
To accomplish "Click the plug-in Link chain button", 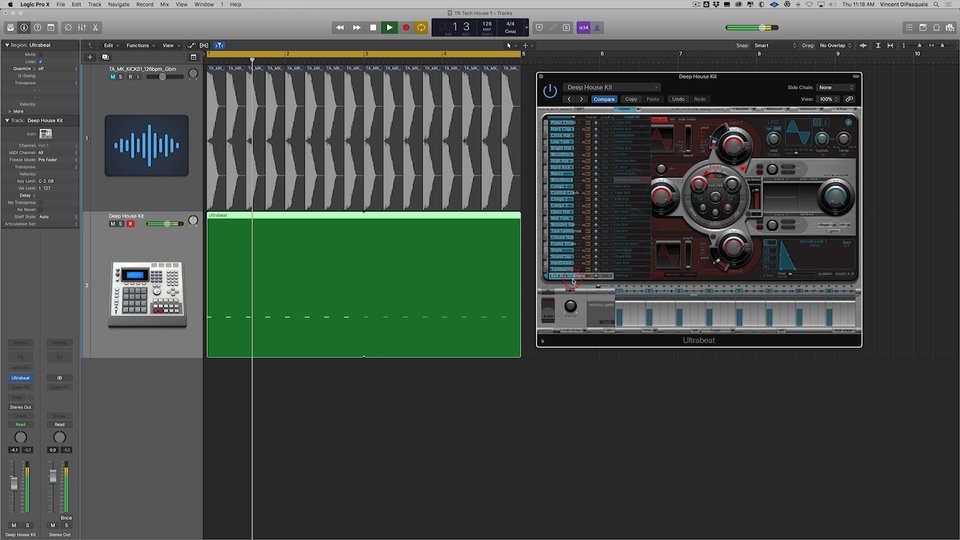I will pos(849,99).
